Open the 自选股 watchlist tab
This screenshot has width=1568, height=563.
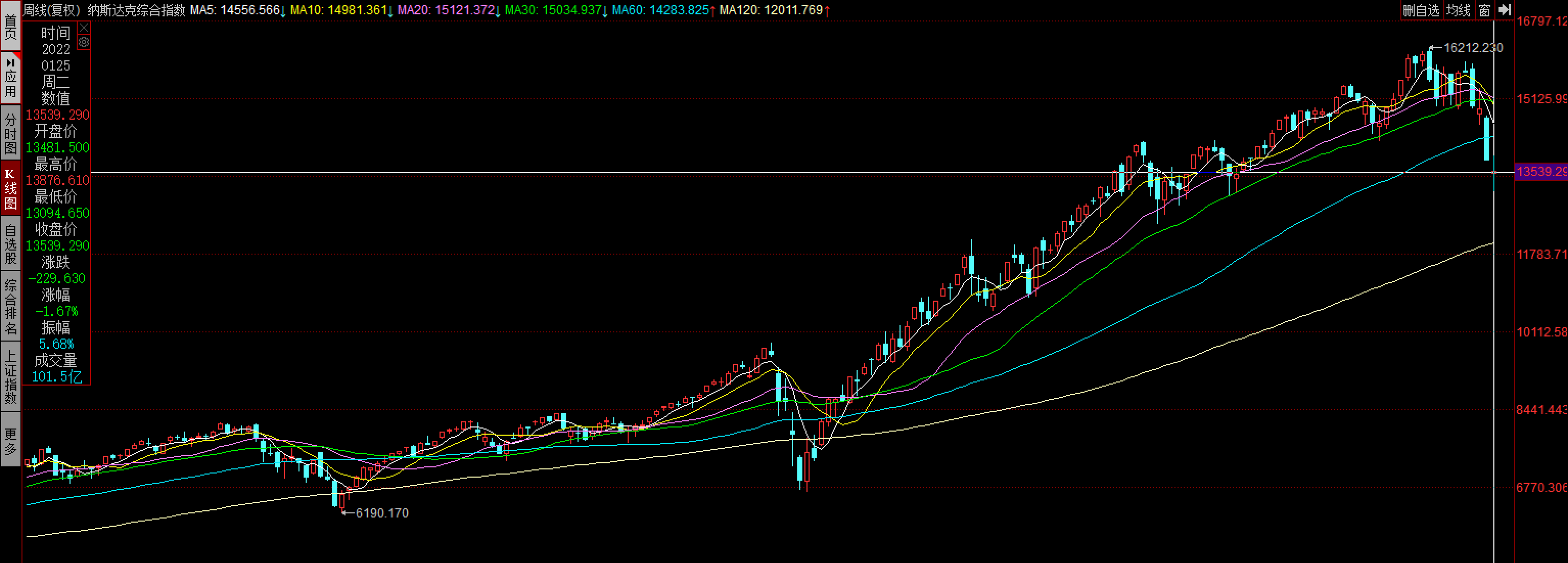click(10, 244)
